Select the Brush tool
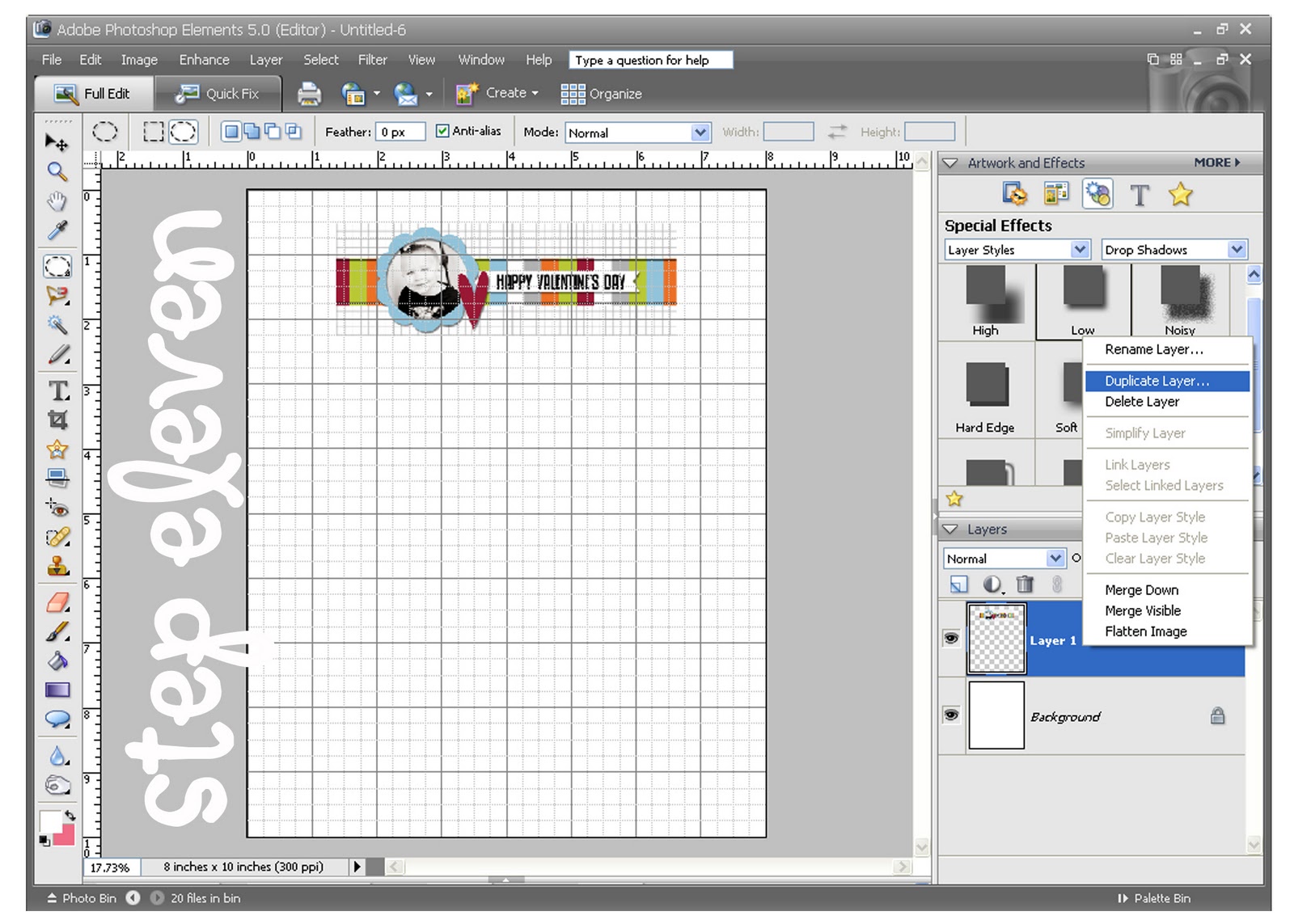This screenshot has width=1294, height=924. 57,631
